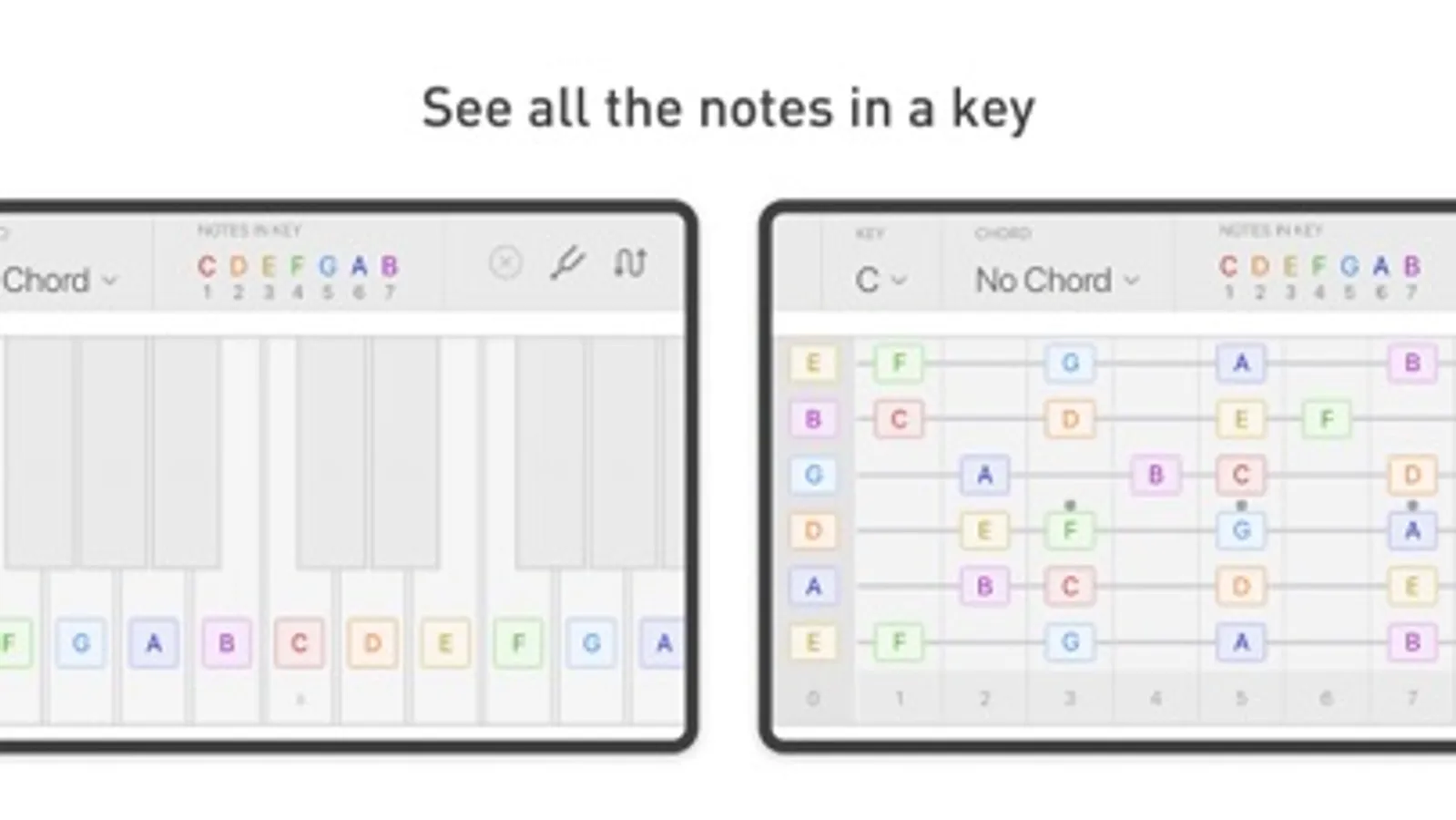This screenshot has width=1456, height=820.
Task: Tap B note on G string
Action: pyautogui.click(x=1155, y=475)
